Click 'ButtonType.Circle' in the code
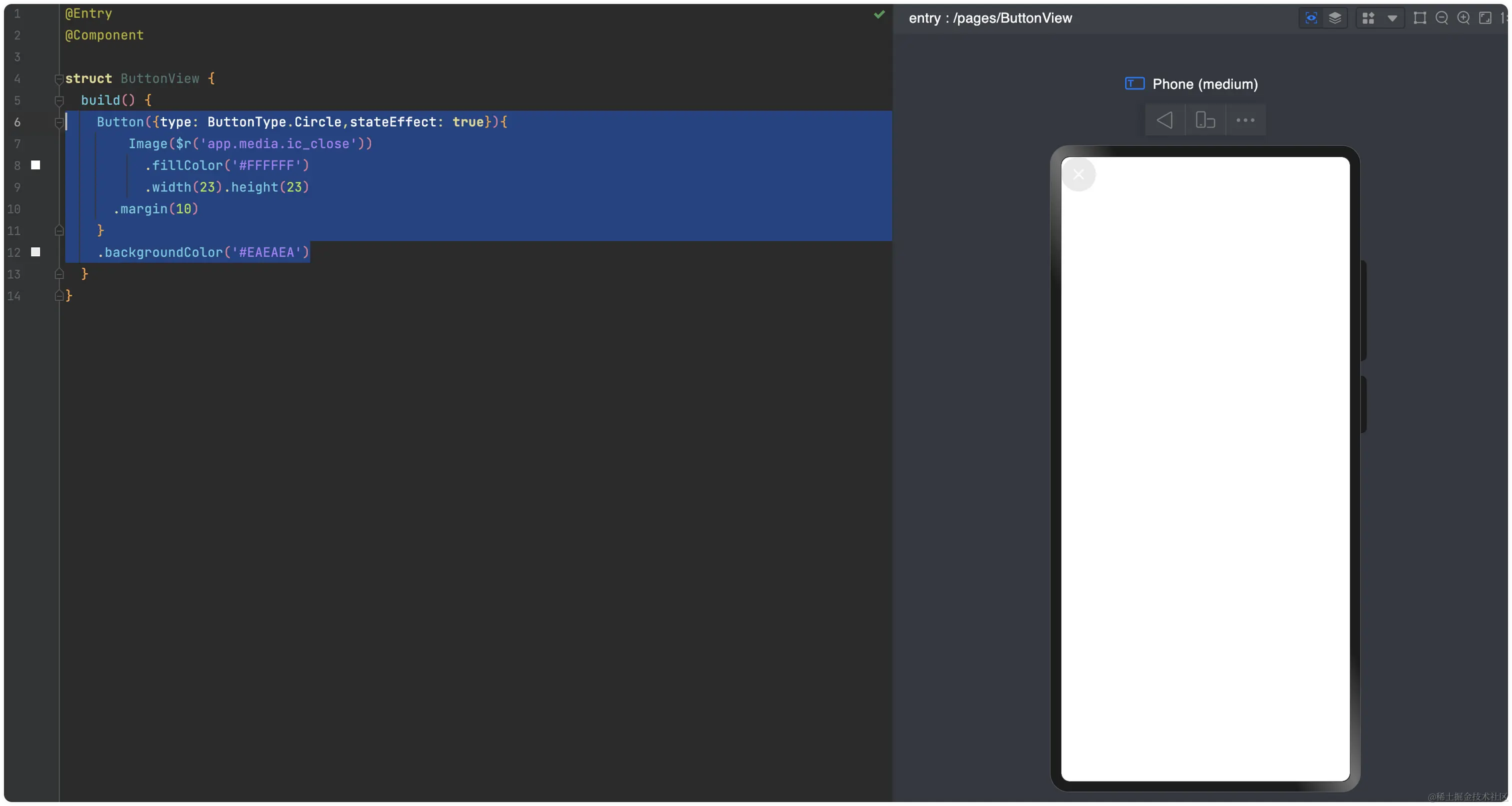1512x806 pixels. coord(274,122)
